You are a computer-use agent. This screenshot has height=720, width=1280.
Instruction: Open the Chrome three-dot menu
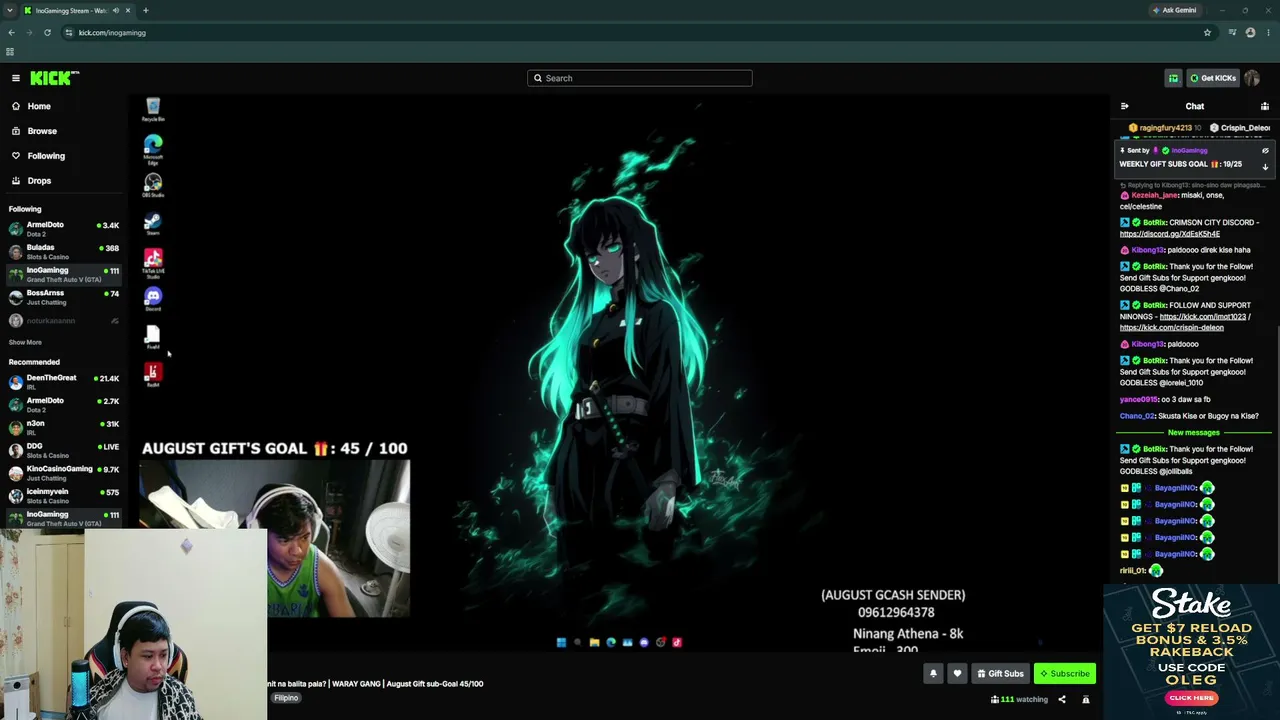[x=1267, y=33]
